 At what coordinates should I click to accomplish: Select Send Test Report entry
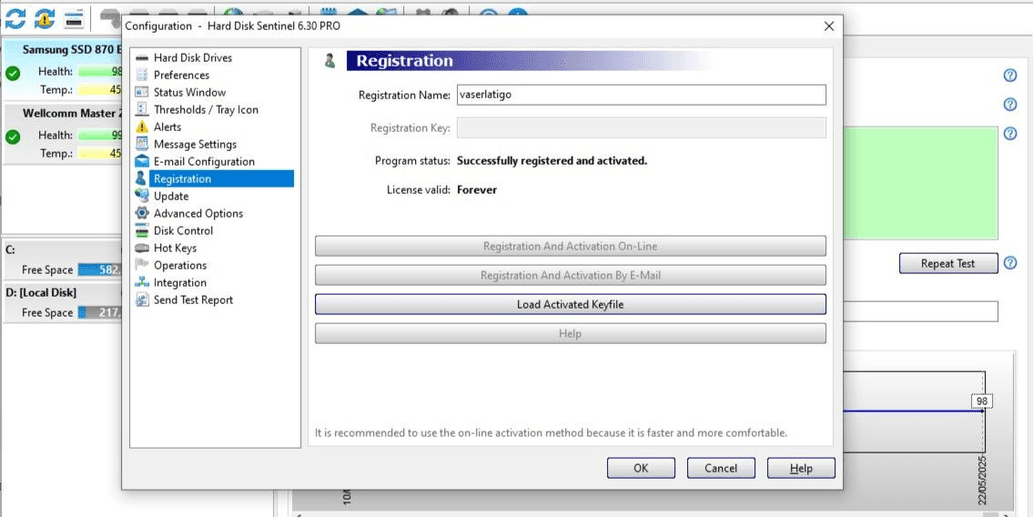click(193, 300)
